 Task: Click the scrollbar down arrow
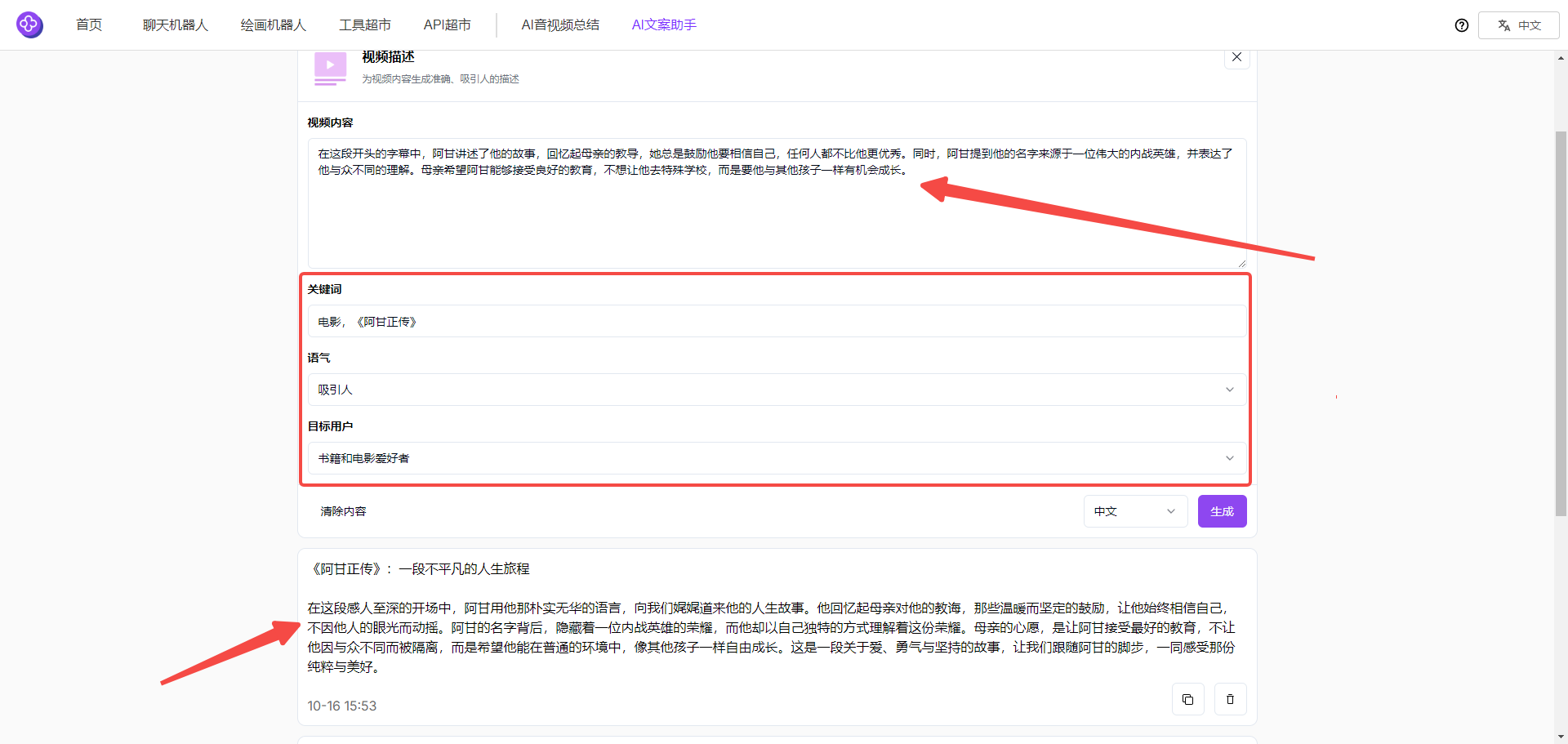point(1561,737)
